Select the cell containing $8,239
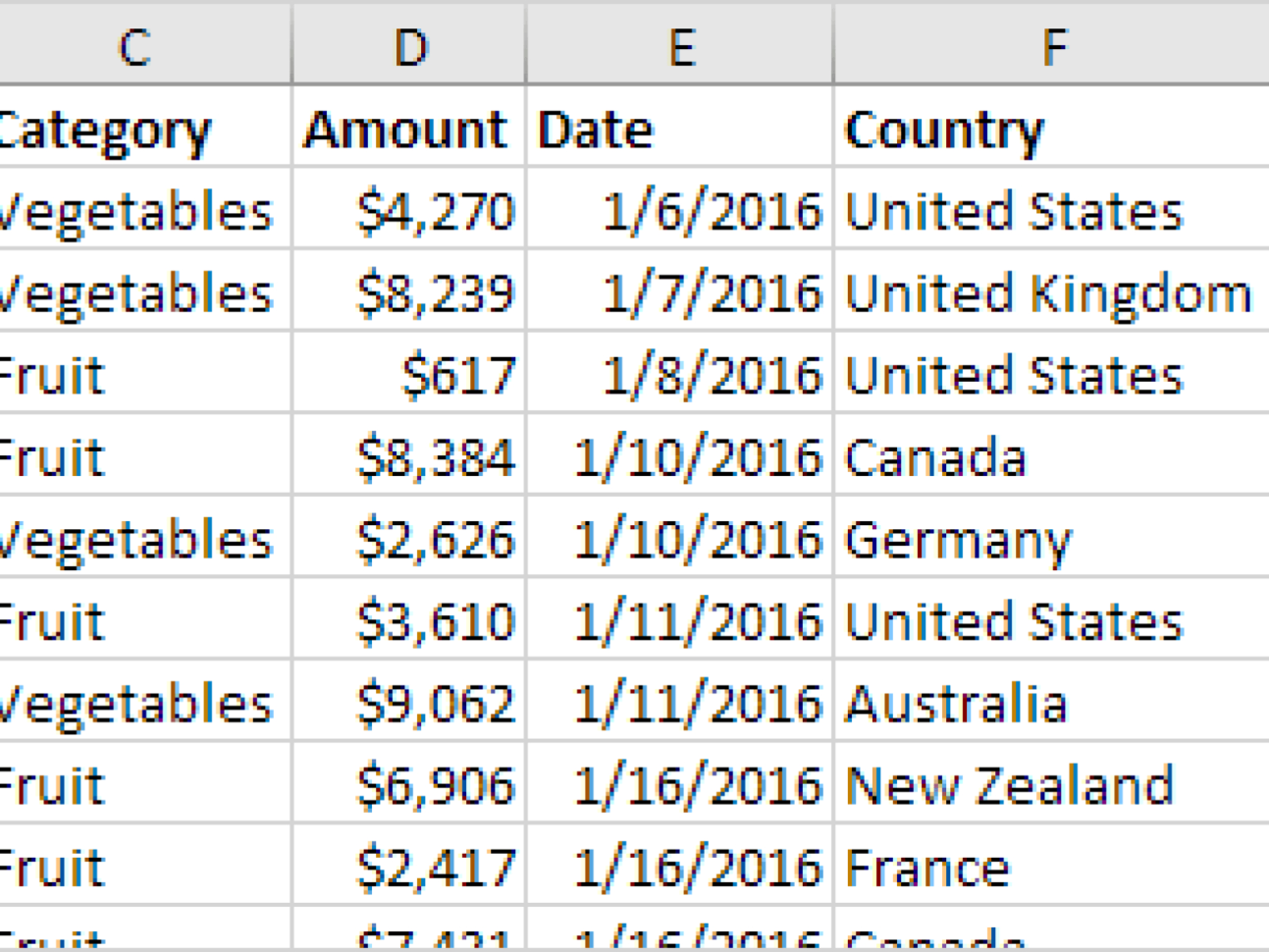This screenshot has height=952, width=1269. (435, 293)
